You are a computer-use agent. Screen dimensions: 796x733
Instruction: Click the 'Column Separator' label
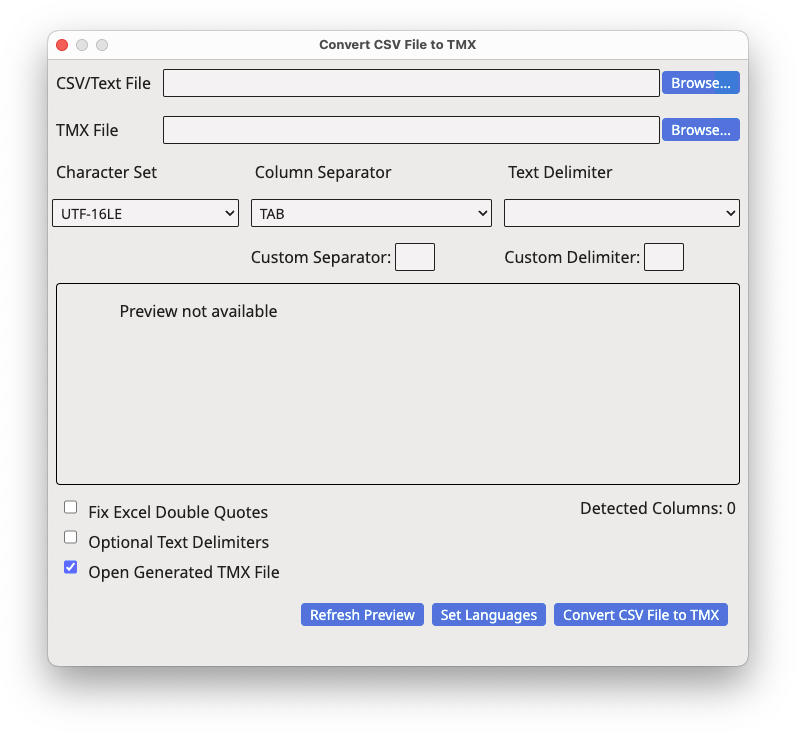pyautogui.click(x=323, y=172)
